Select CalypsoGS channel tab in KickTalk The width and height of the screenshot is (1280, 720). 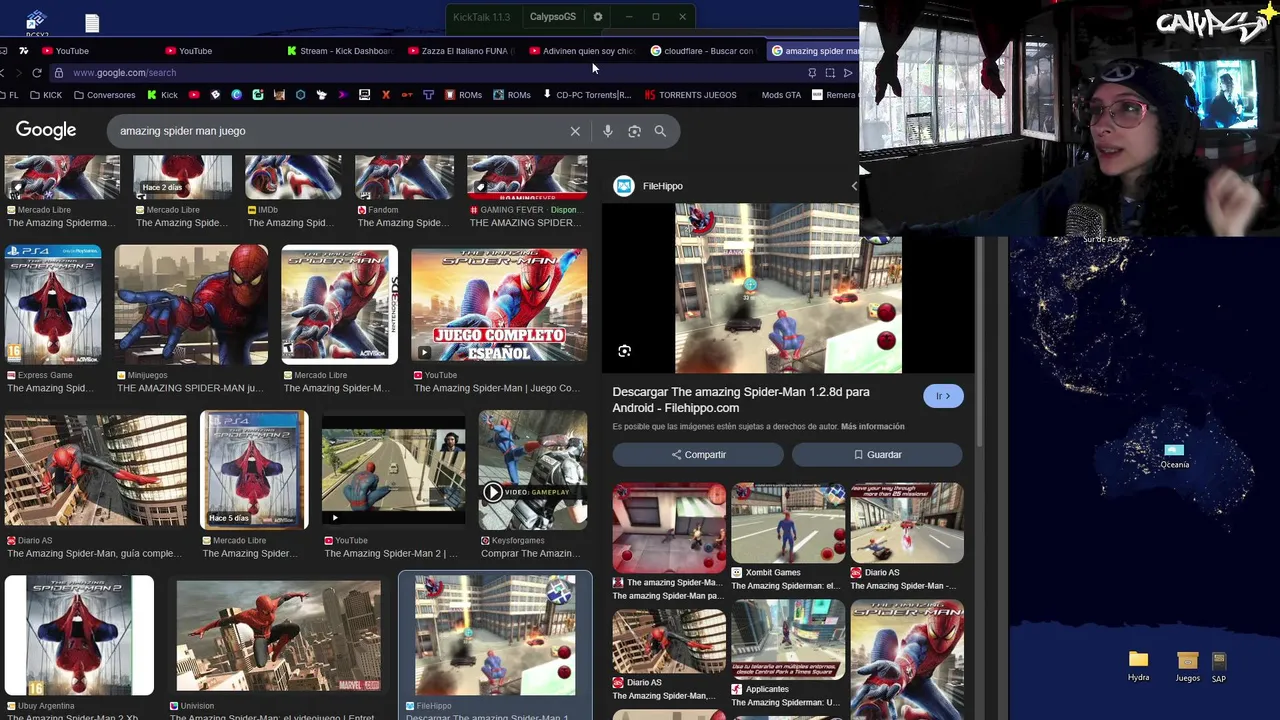tap(553, 17)
